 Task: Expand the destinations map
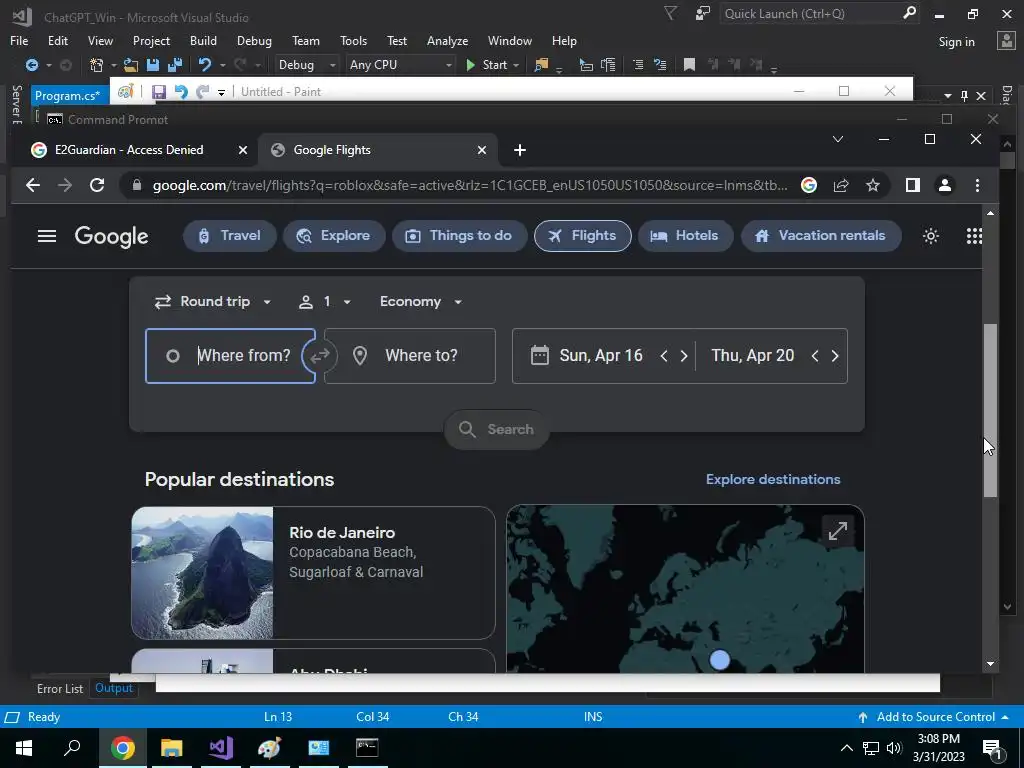(x=838, y=530)
